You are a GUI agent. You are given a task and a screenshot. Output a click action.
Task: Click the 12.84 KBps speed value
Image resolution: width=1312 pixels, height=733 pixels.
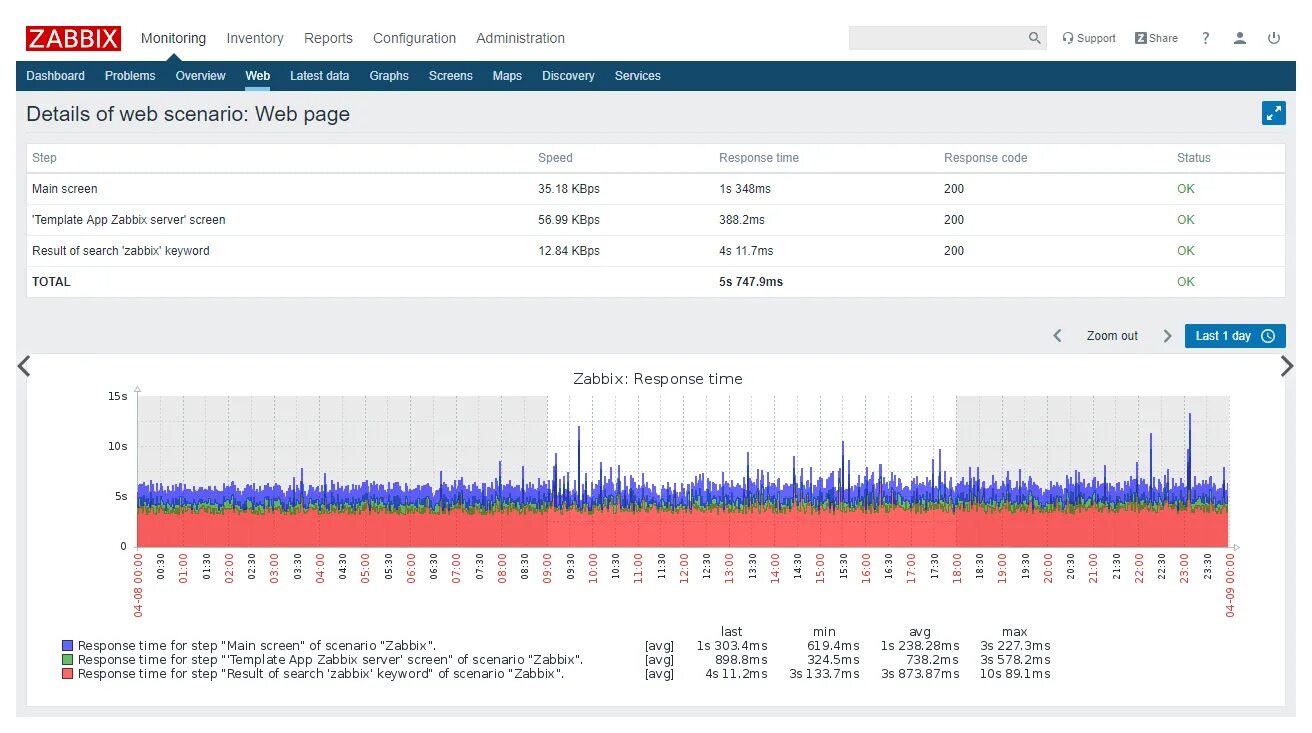[x=569, y=251]
